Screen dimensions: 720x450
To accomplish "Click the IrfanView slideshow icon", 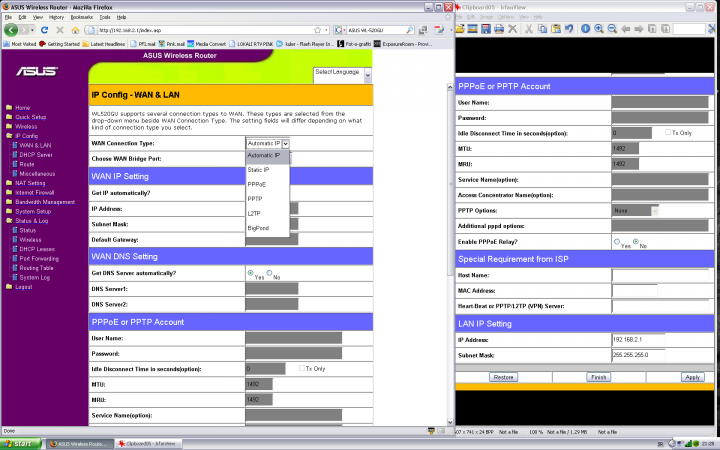I will point(472,29).
